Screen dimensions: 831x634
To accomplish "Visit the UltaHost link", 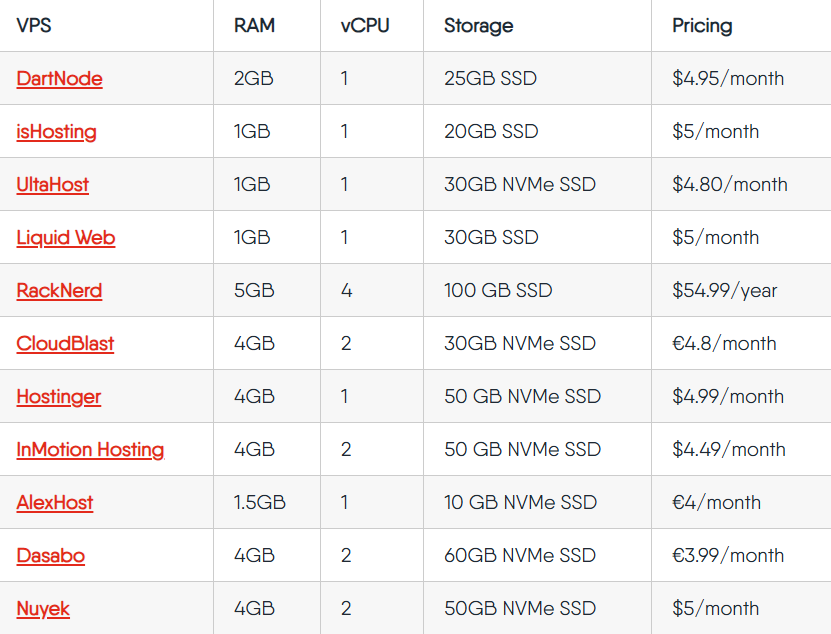I will 52,184.
